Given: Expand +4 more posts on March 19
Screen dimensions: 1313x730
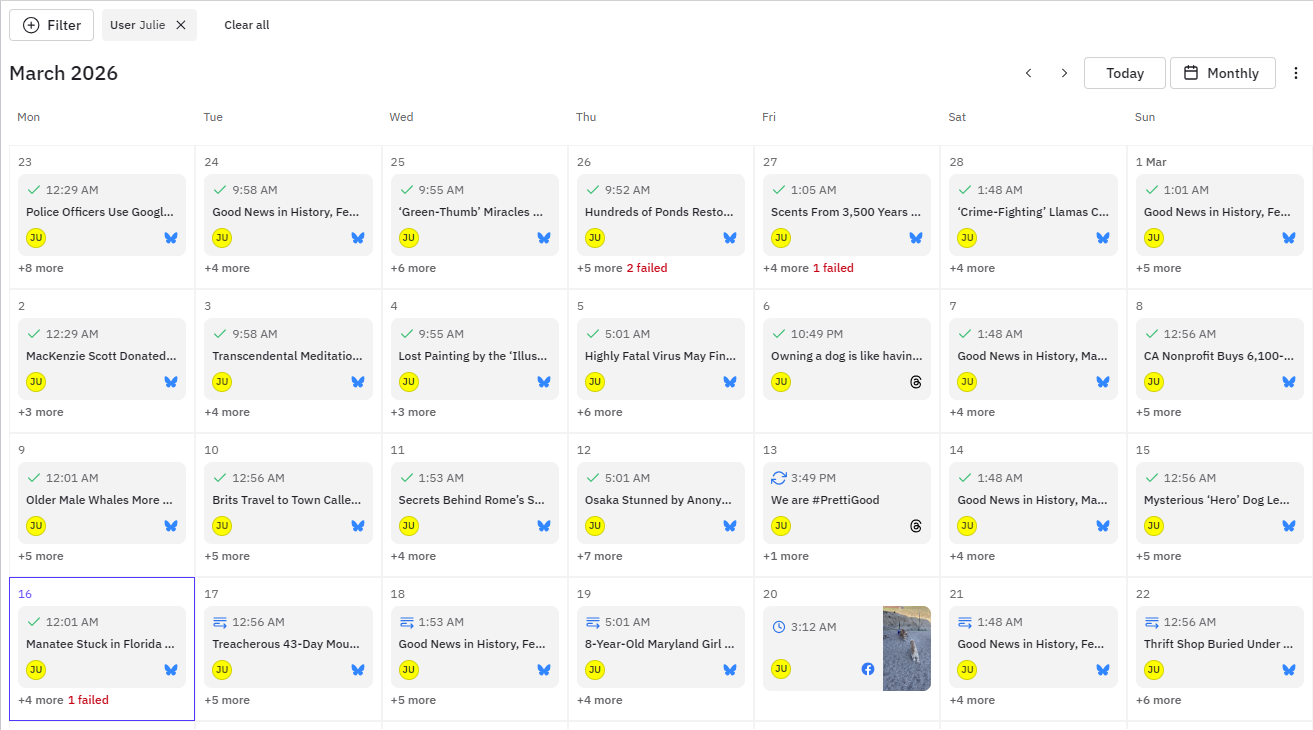Looking at the screenshot, I should [599, 700].
